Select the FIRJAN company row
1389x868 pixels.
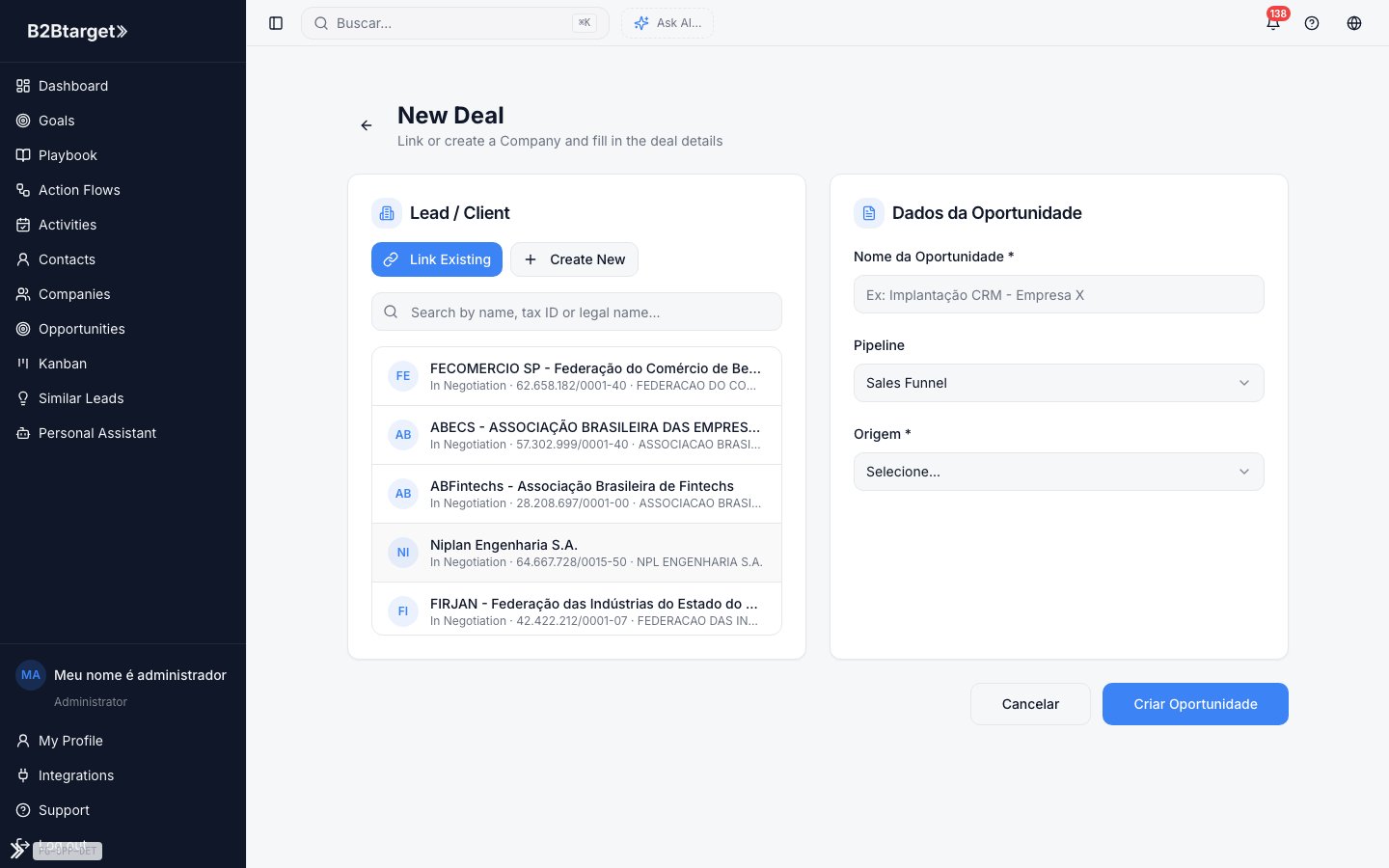click(x=577, y=609)
